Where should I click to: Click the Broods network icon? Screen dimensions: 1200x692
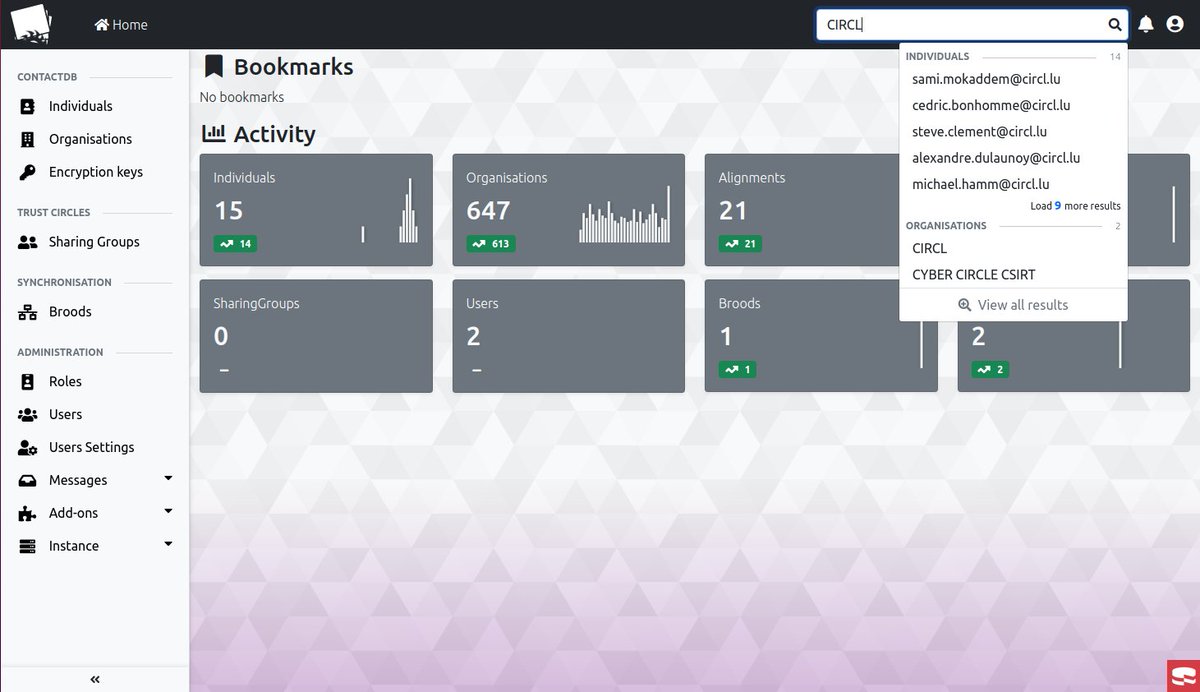[28, 312]
